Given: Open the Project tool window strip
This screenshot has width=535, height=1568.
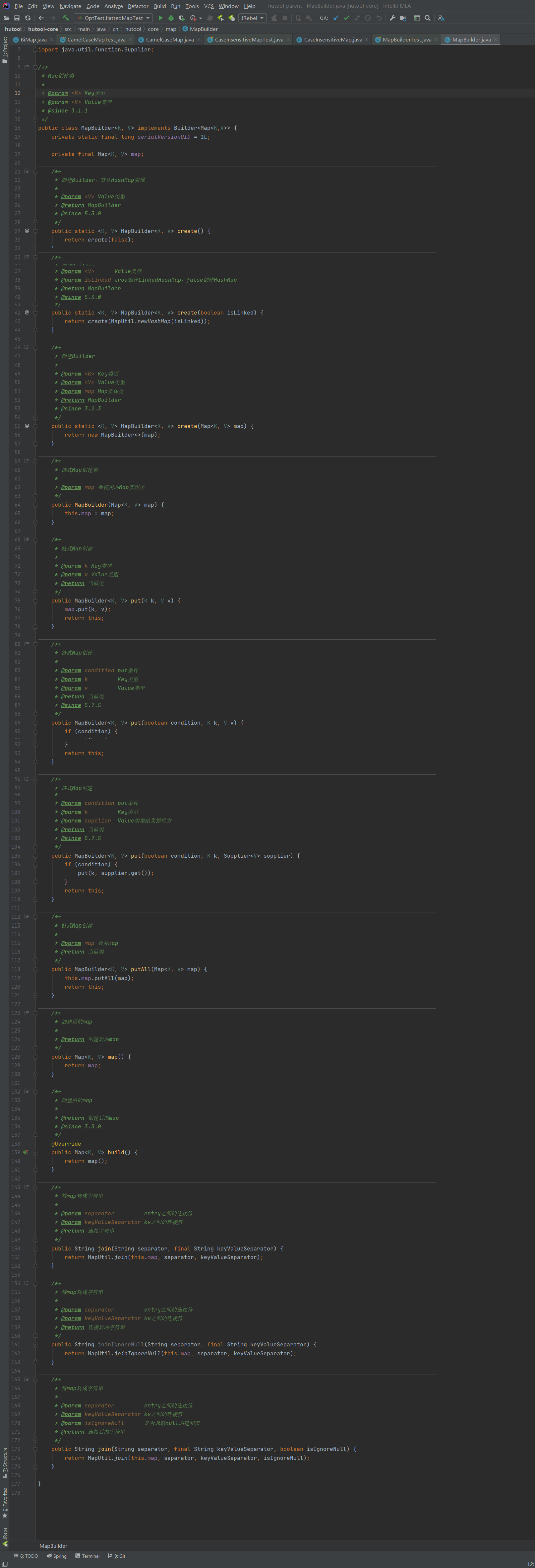Looking at the screenshot, I should tap(5, 50).
